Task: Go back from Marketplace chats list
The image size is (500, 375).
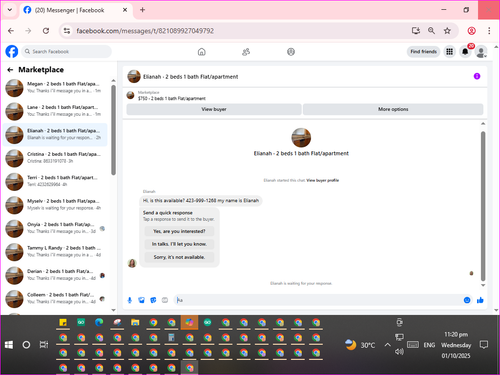Action: tap(10, 70)
